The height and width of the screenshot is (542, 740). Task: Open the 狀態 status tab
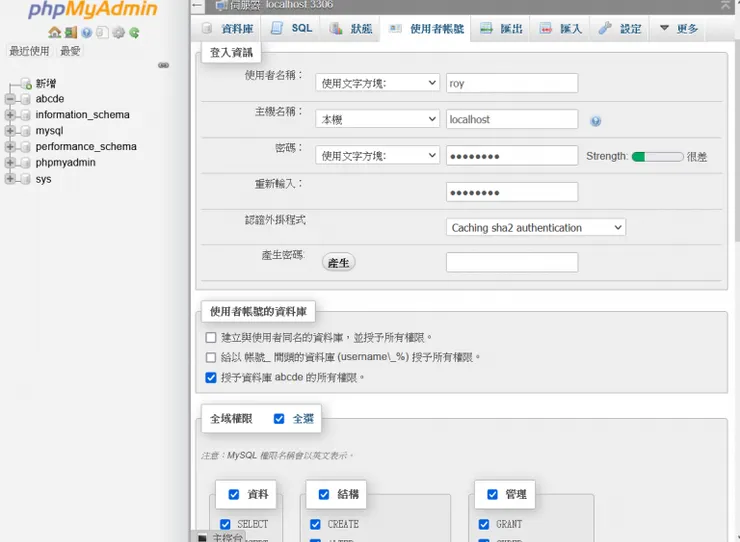click(351, 29)
